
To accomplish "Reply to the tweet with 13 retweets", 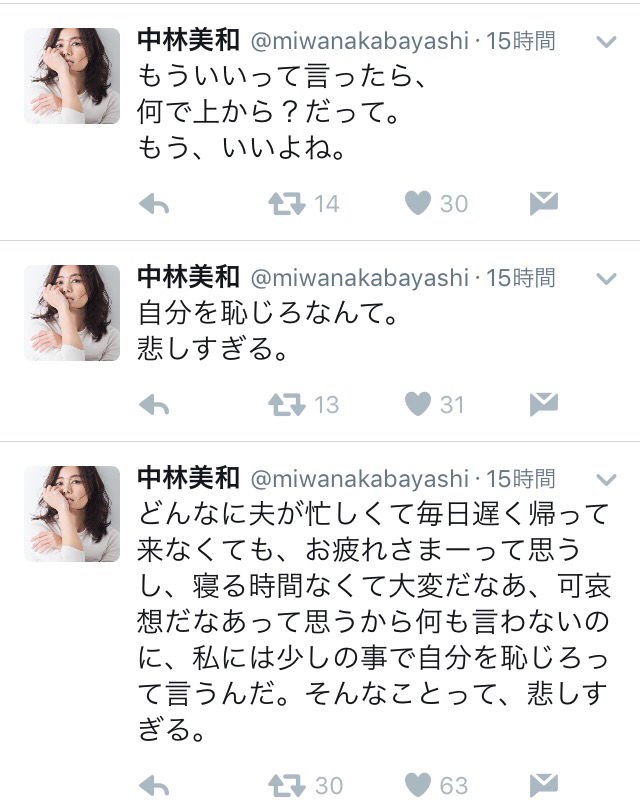I will click(154, 405).
